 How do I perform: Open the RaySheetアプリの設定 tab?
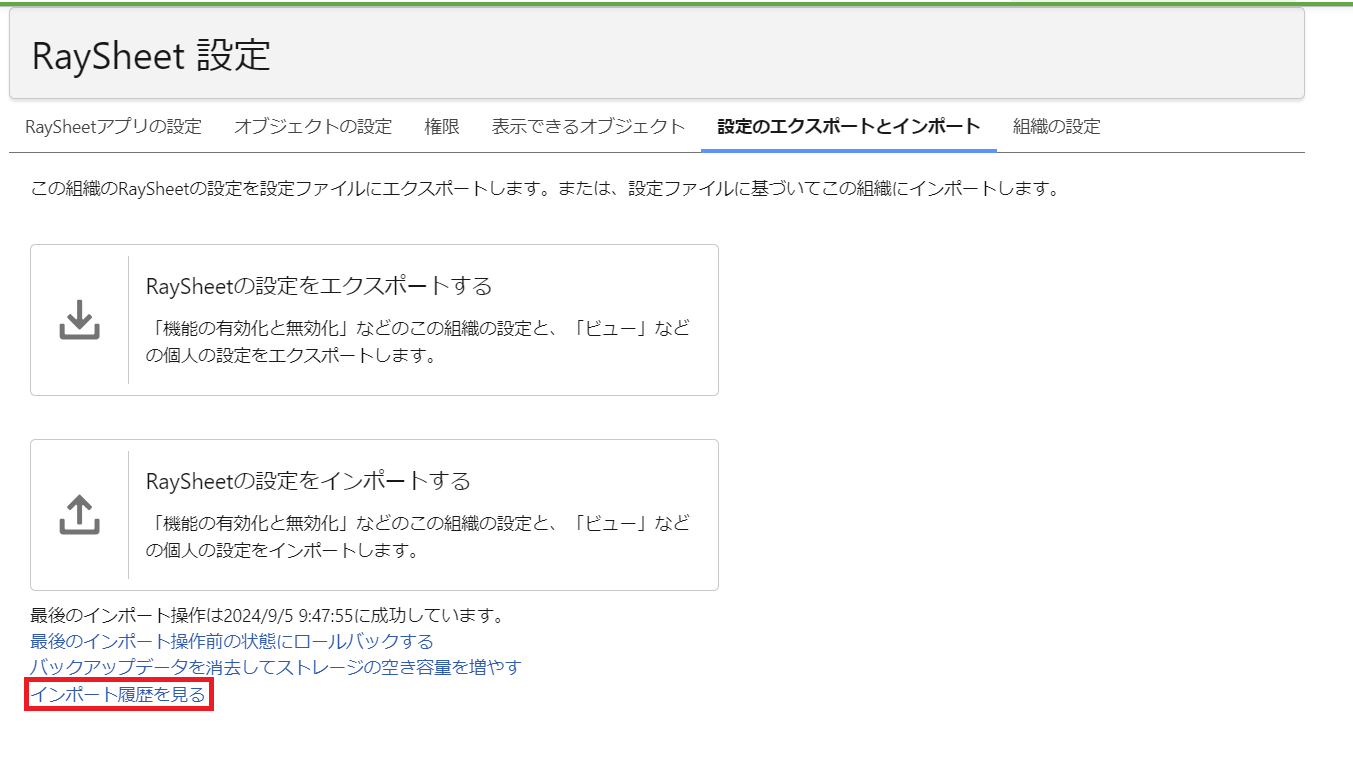(x=113, y=127)
